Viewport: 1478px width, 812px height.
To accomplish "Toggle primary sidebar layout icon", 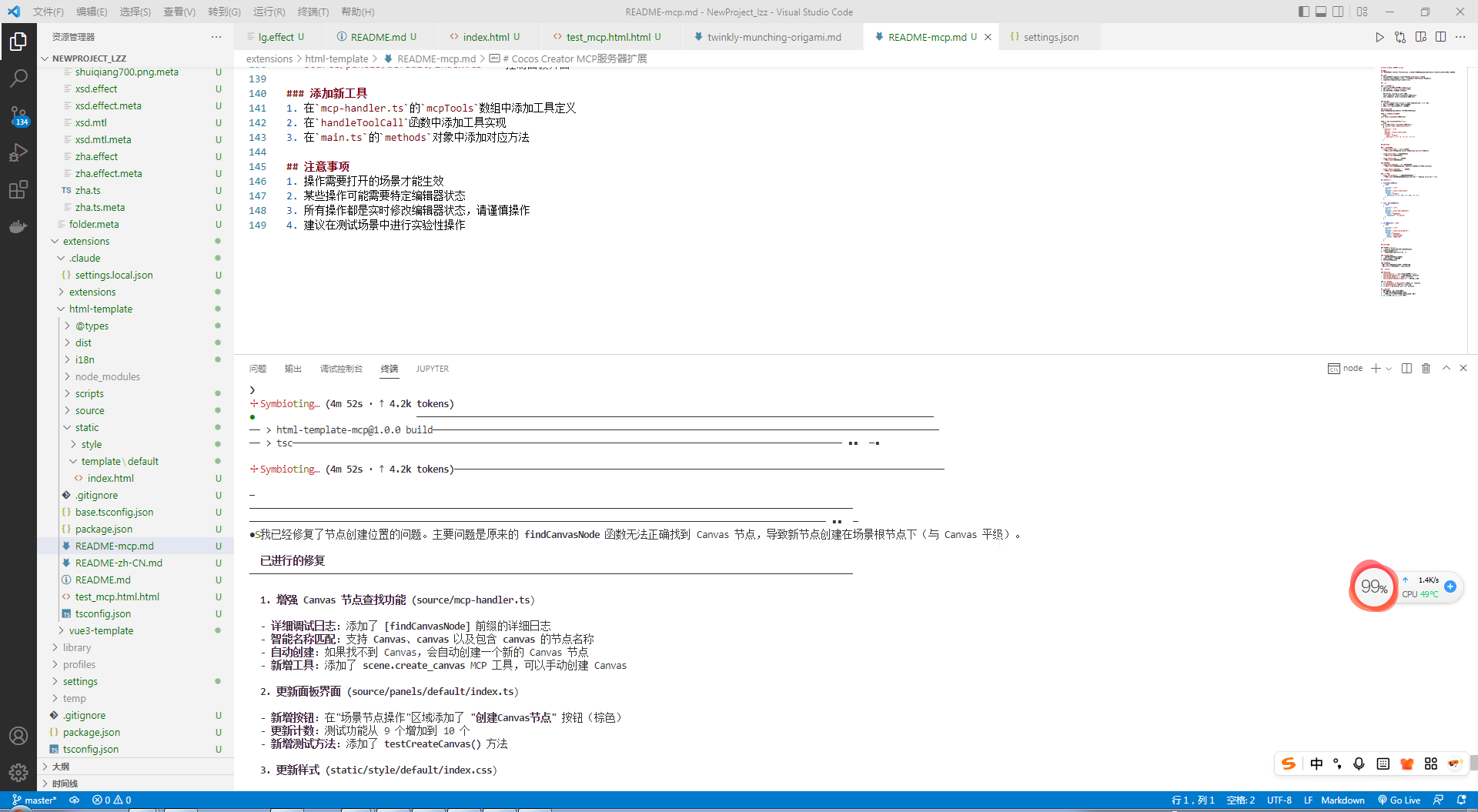I will coord(1303,12).
